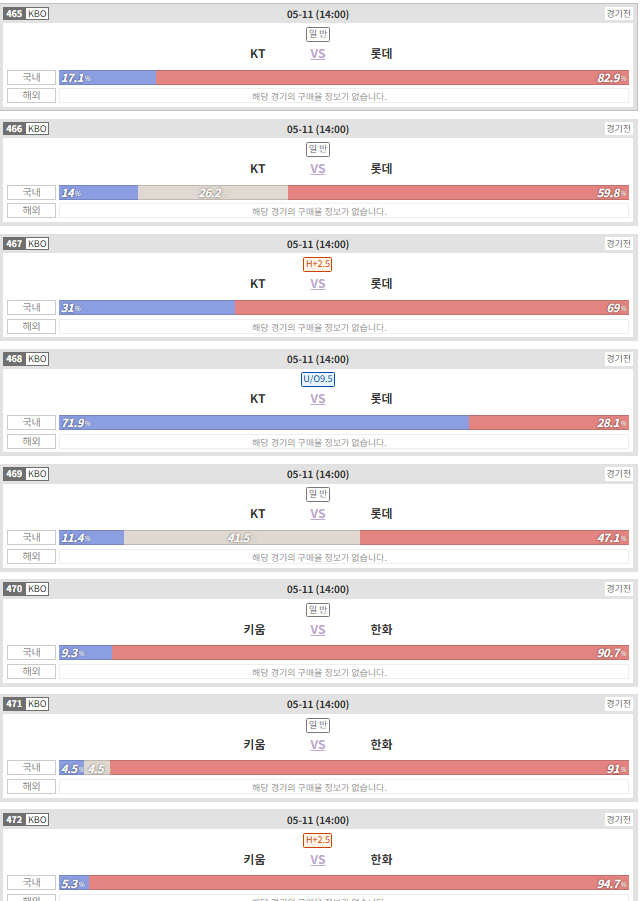Click the 465 game number badge
The image size is (642, 901).
tap(14, 14)
